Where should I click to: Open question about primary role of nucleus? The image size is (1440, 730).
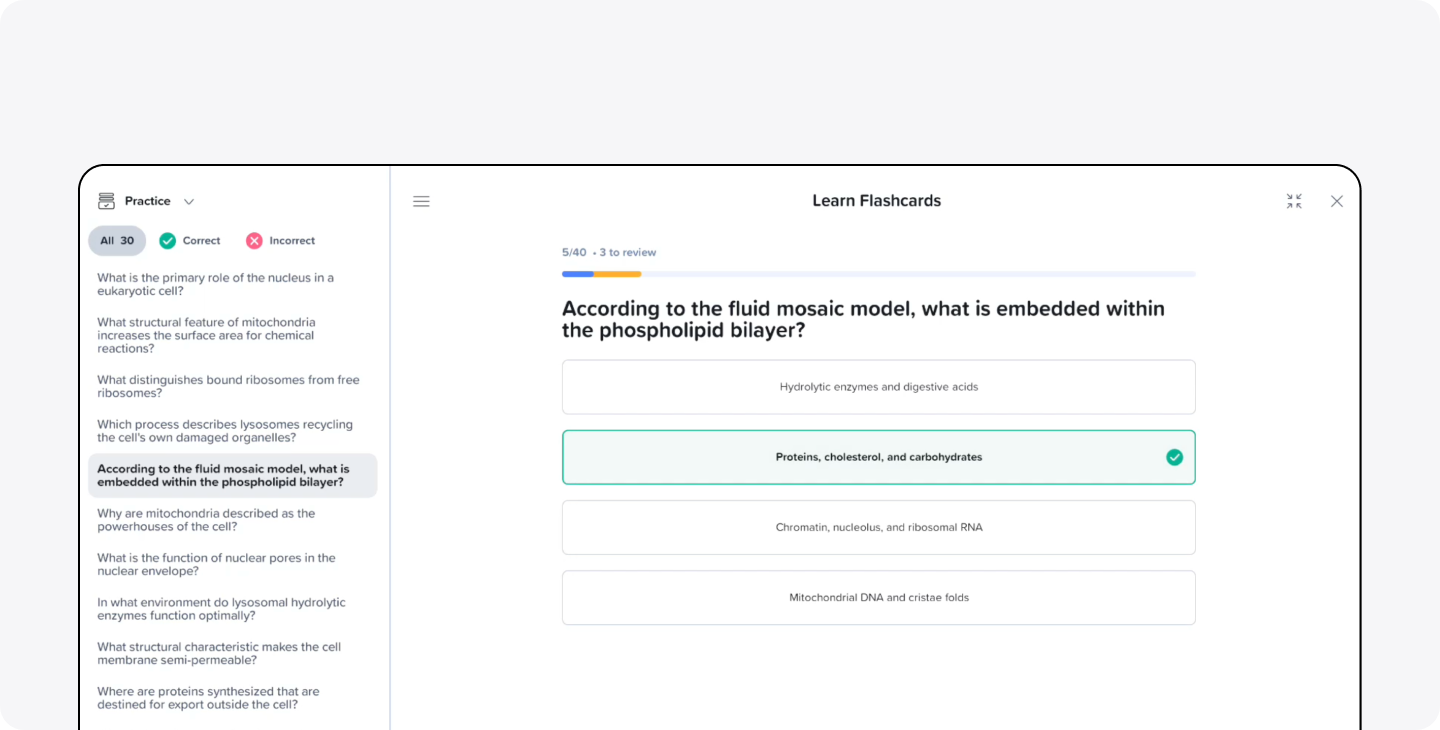216,285
